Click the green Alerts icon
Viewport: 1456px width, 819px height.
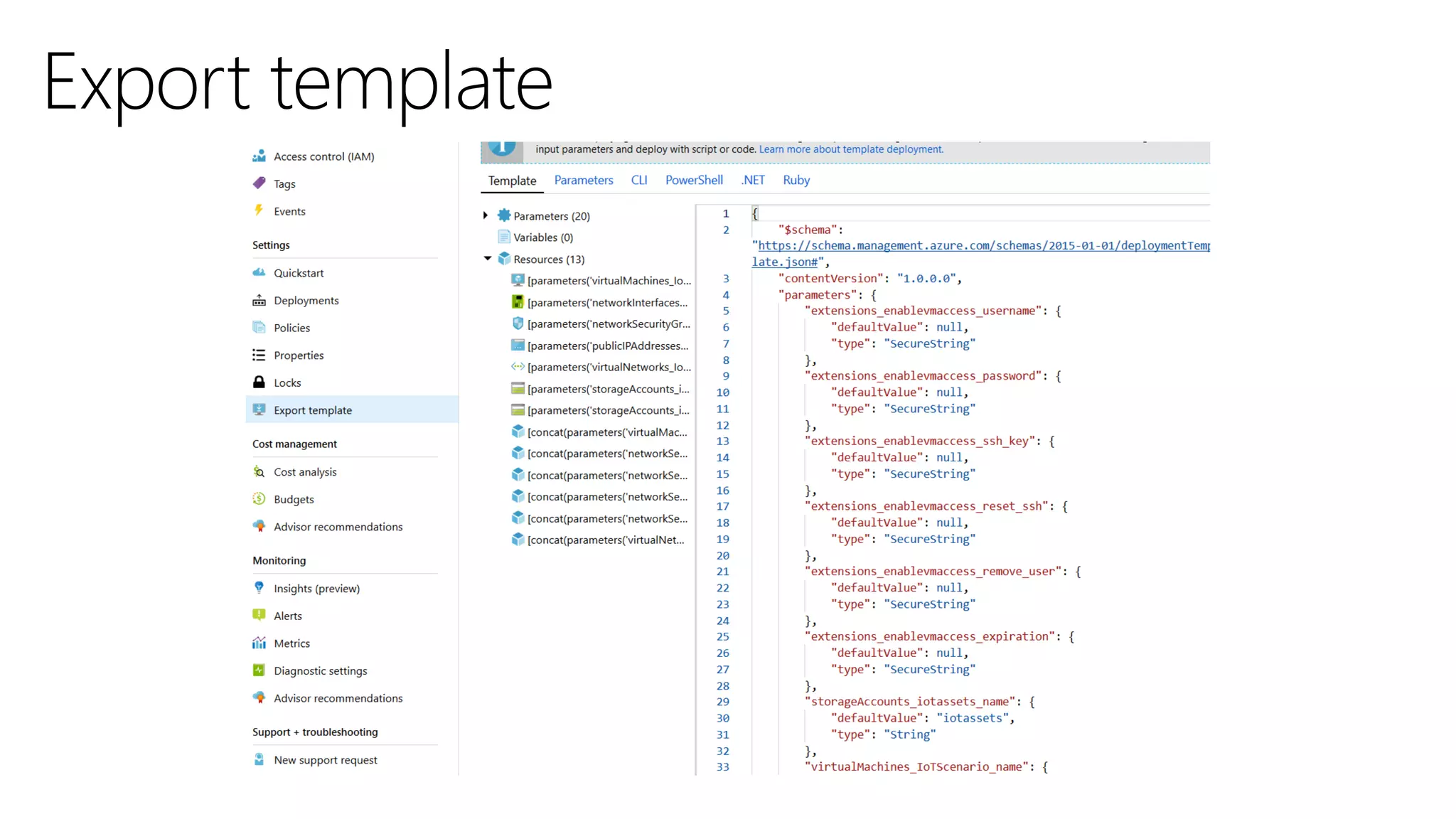tap(259, 616)
